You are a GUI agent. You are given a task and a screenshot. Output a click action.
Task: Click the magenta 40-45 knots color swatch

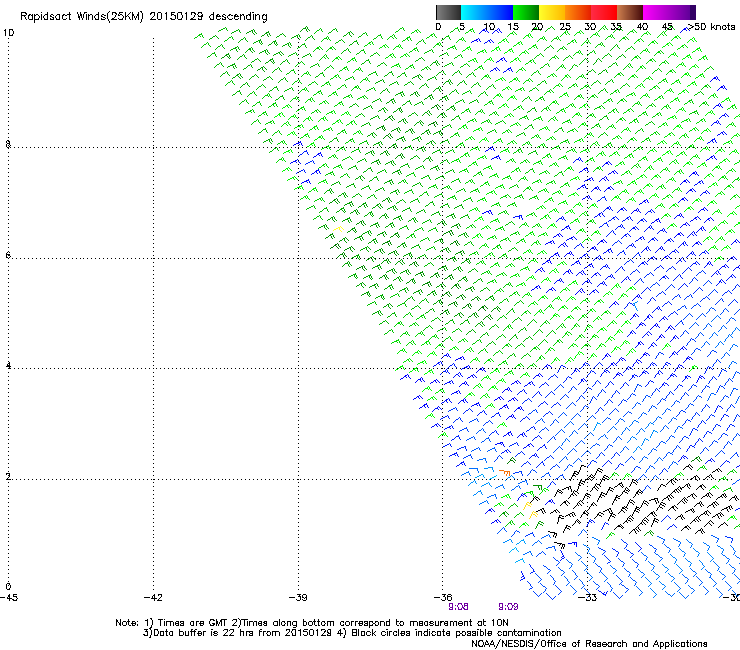[656, 12]
